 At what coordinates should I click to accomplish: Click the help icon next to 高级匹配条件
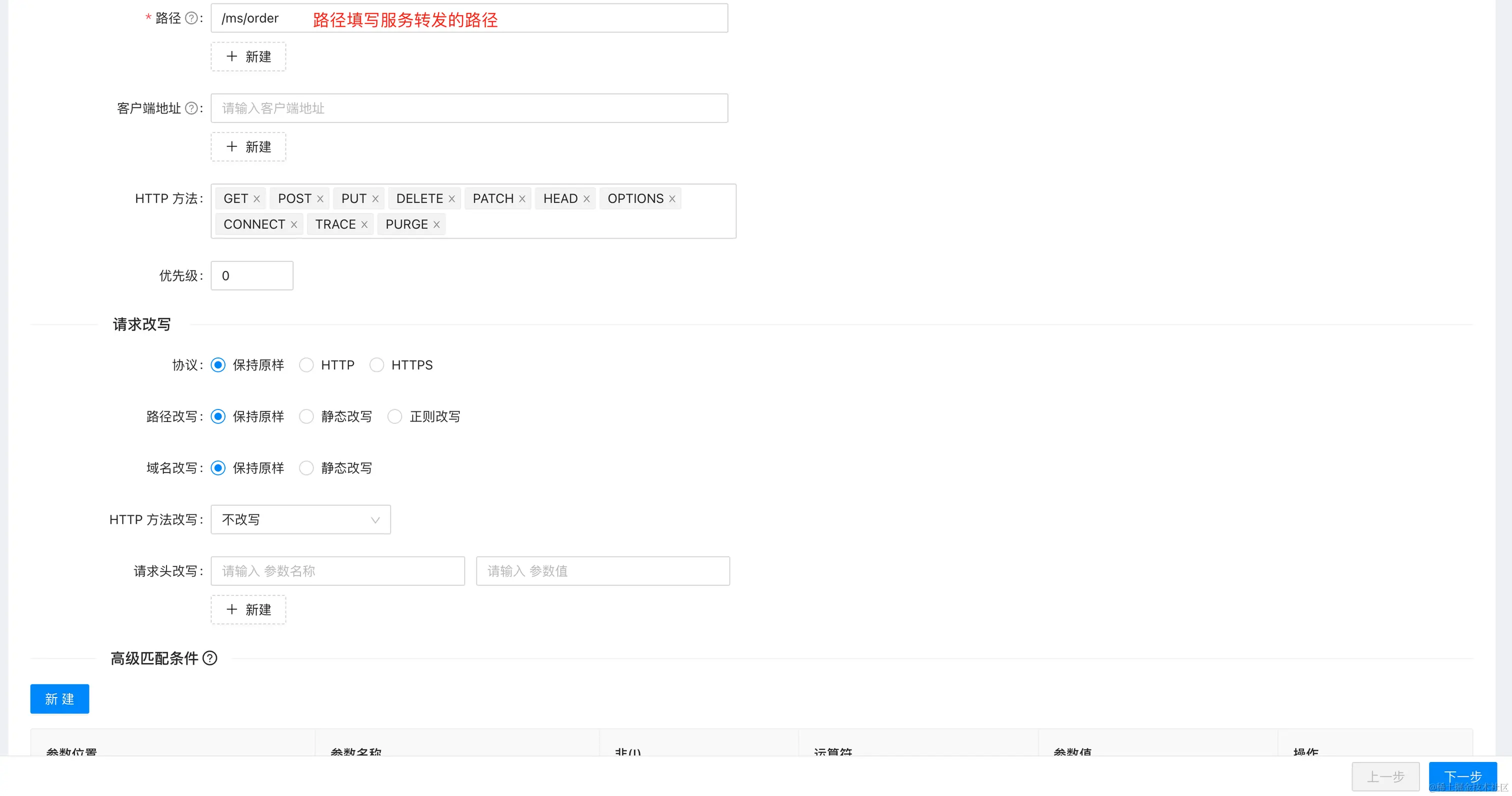pyautogui.click(x=209, y=658)
